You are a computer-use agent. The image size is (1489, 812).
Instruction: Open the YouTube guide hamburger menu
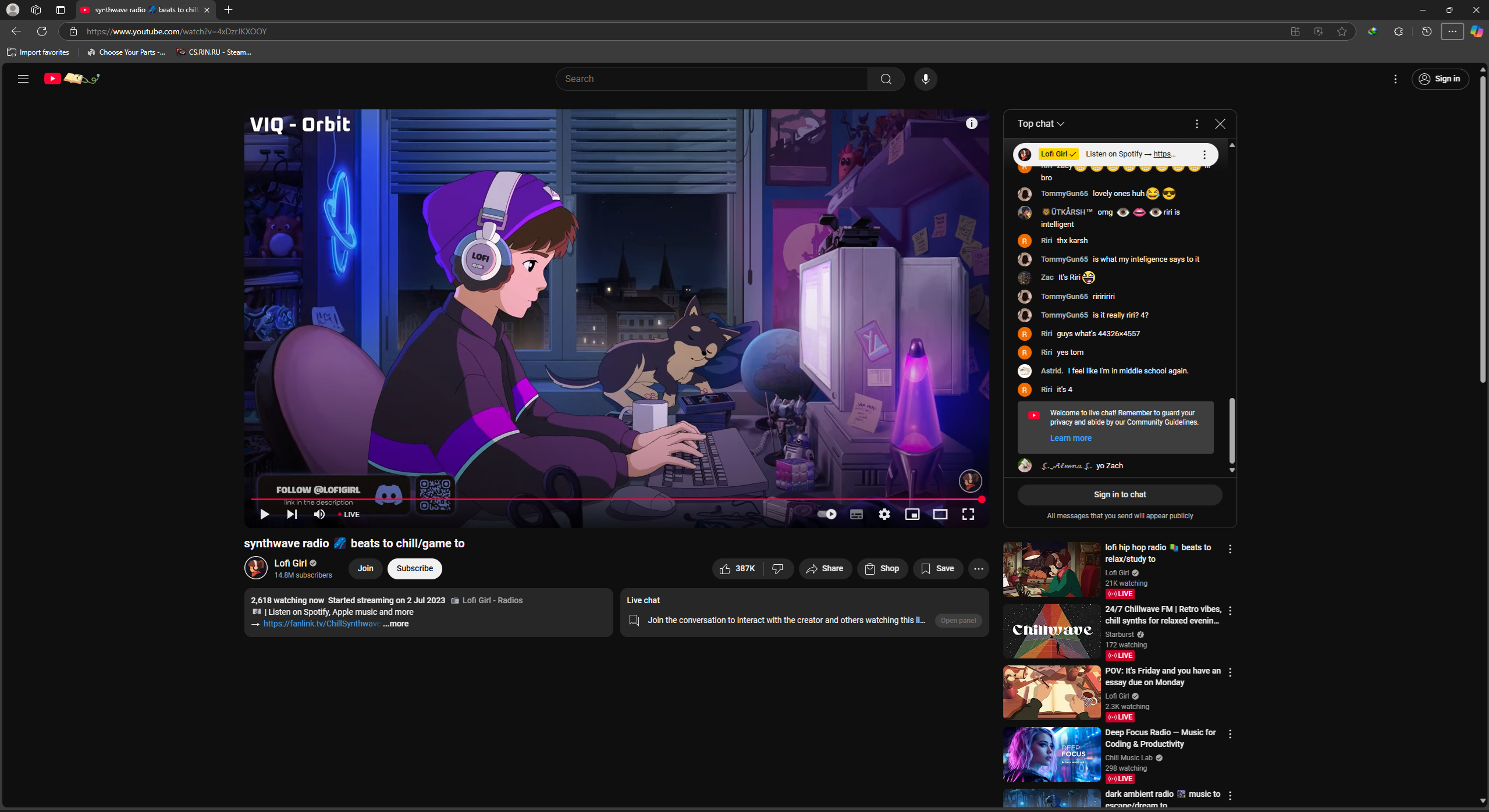tap(23, 79)
